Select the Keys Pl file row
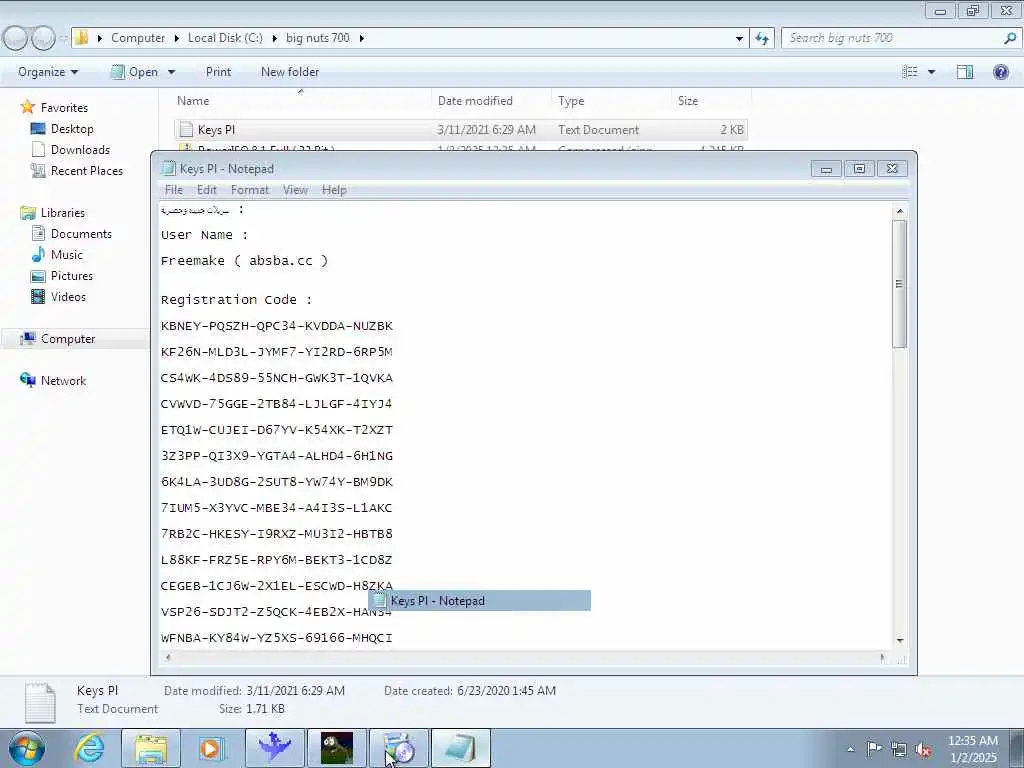Viewport: 1024px width, 768px height. click(x=460, y=129)
